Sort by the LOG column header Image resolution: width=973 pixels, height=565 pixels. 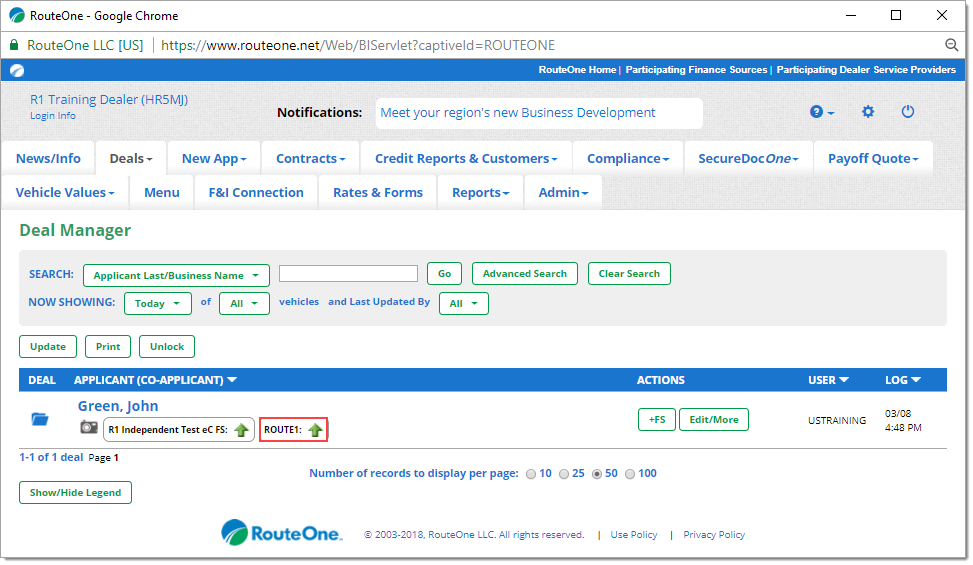point(903,380)
